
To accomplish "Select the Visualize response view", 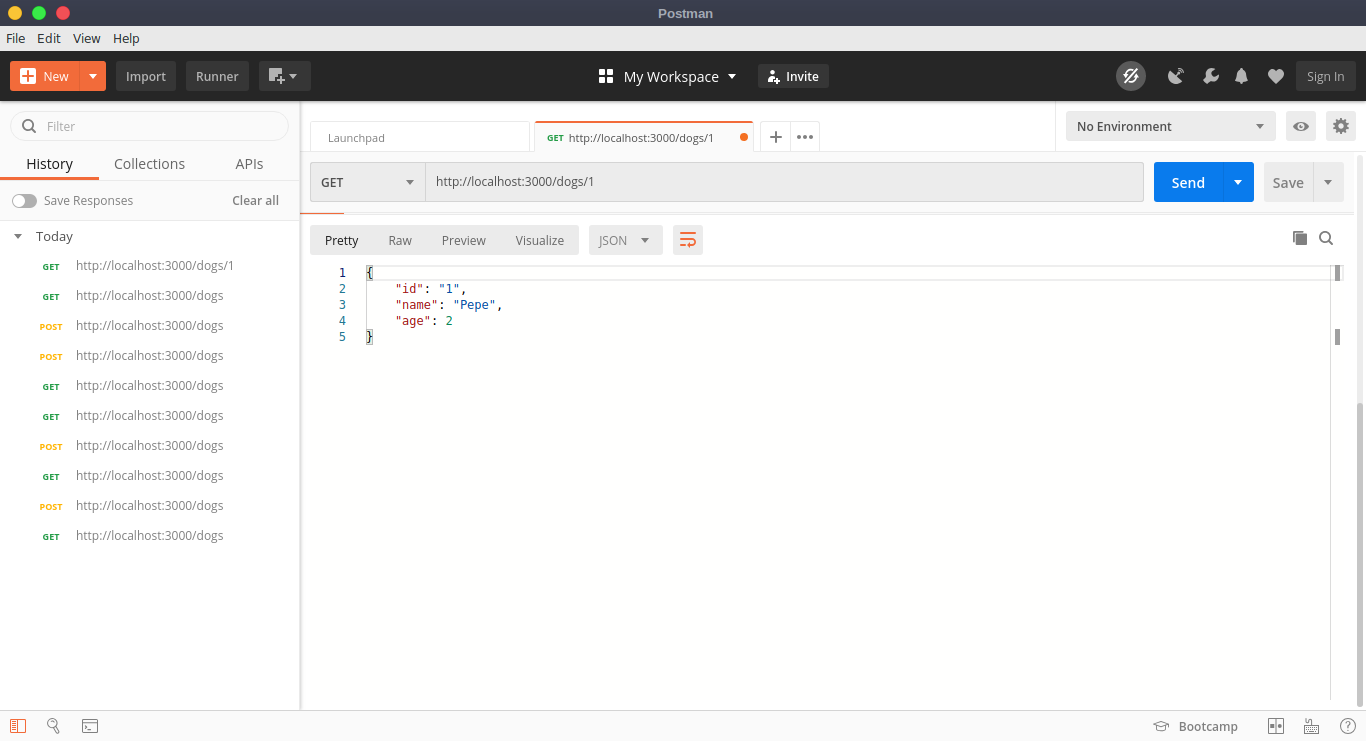I will (x=540, y=240).
